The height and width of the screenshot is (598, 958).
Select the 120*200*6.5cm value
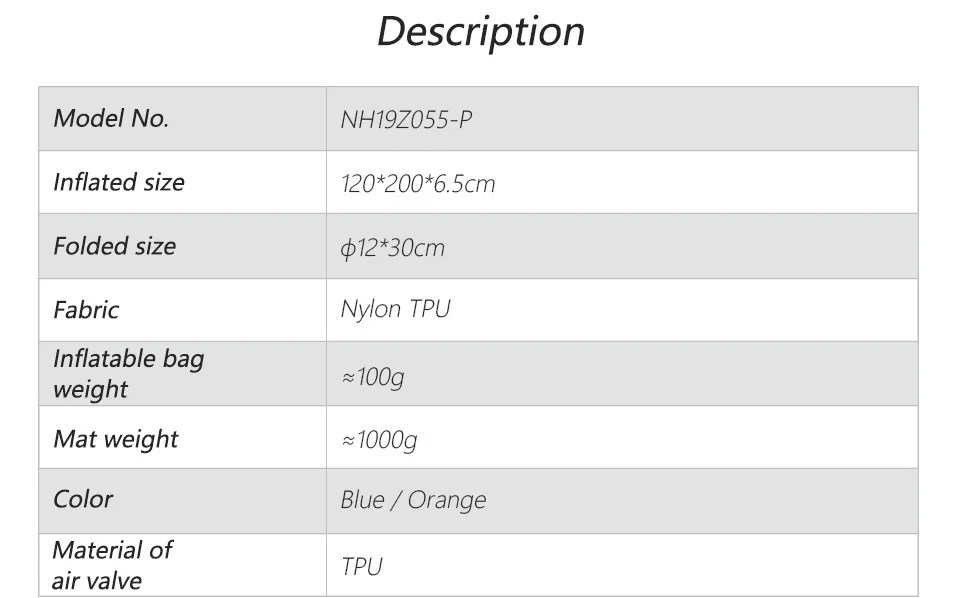[x=417, y=184]
